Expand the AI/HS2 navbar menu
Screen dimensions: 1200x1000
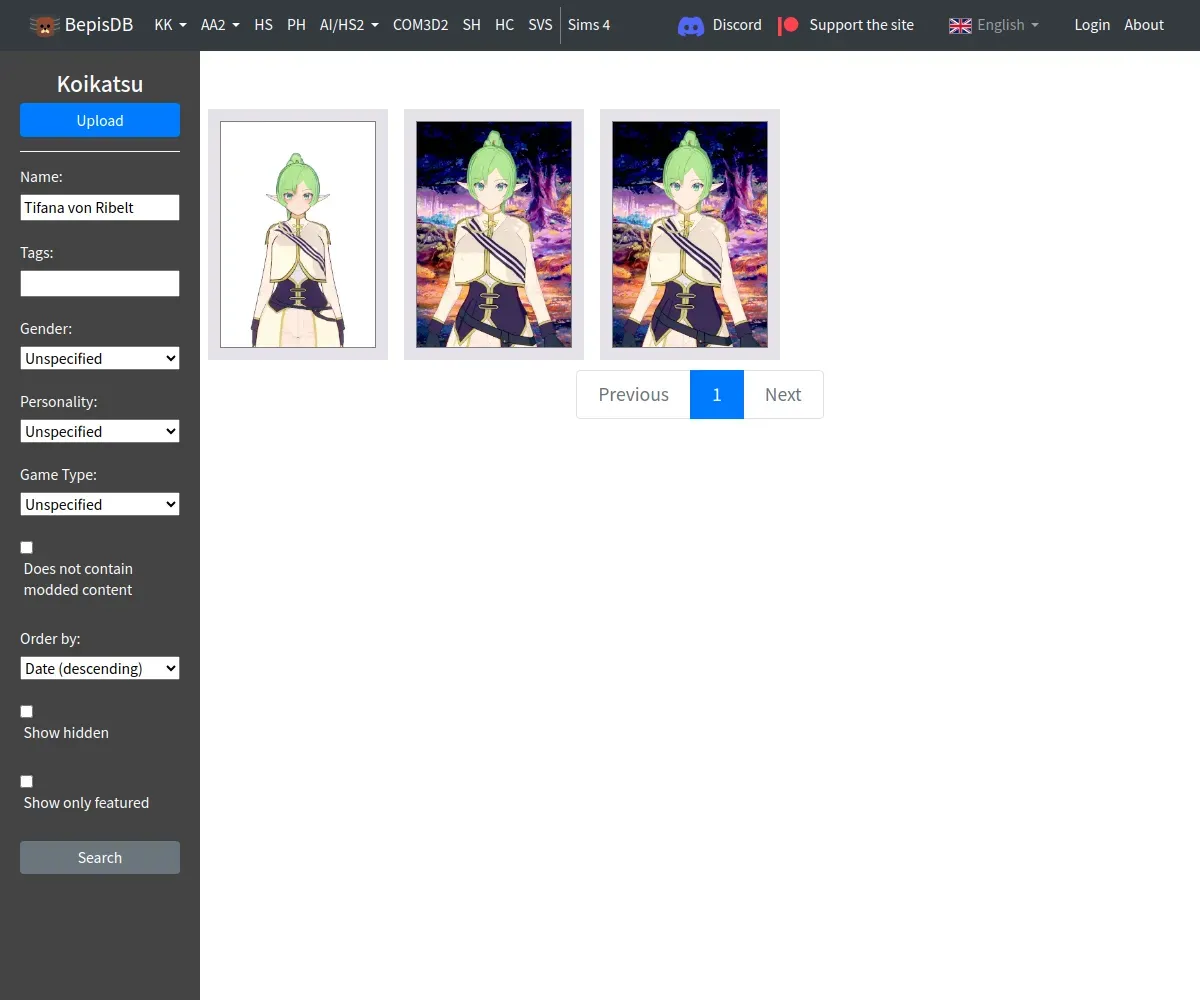coord(349,25)
